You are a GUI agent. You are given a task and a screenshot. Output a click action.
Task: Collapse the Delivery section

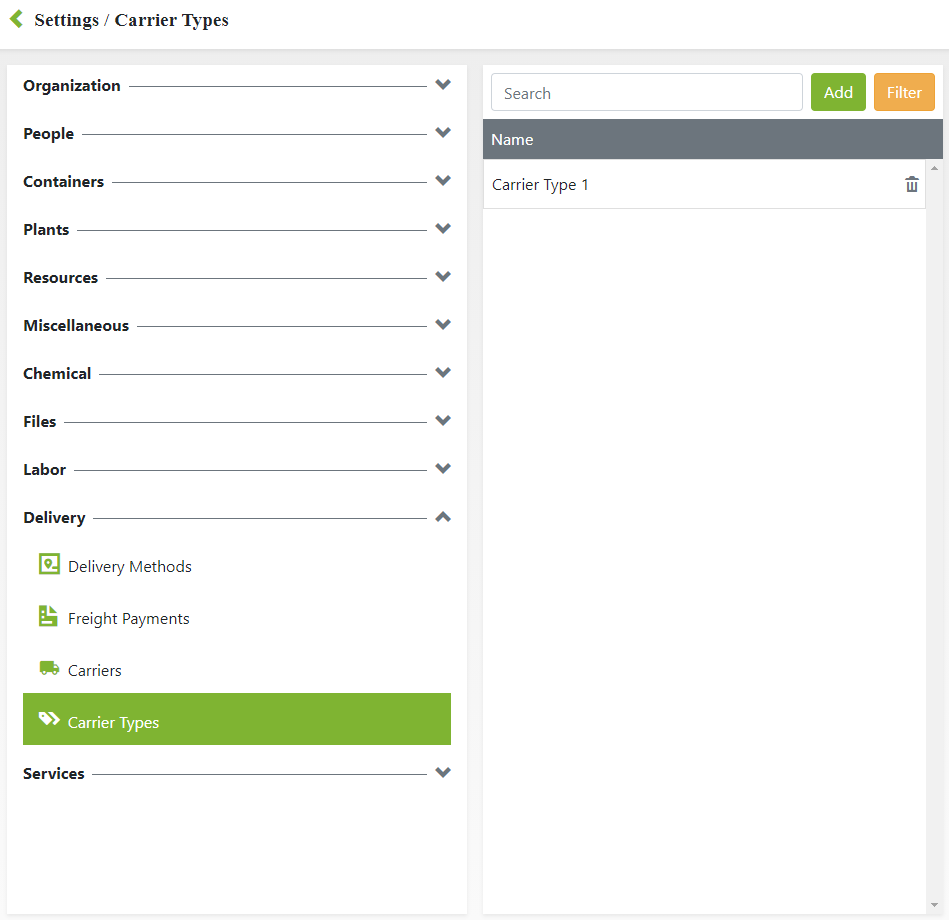[443, 517]
